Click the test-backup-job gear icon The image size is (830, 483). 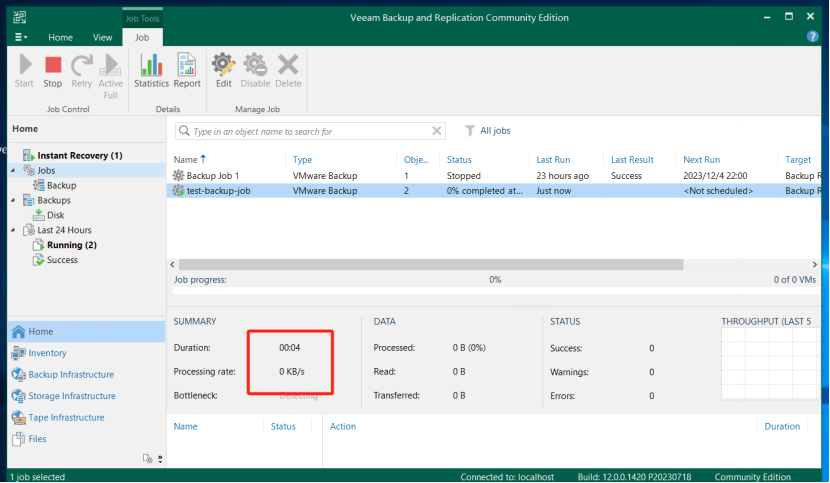click(x=178, y=191)
